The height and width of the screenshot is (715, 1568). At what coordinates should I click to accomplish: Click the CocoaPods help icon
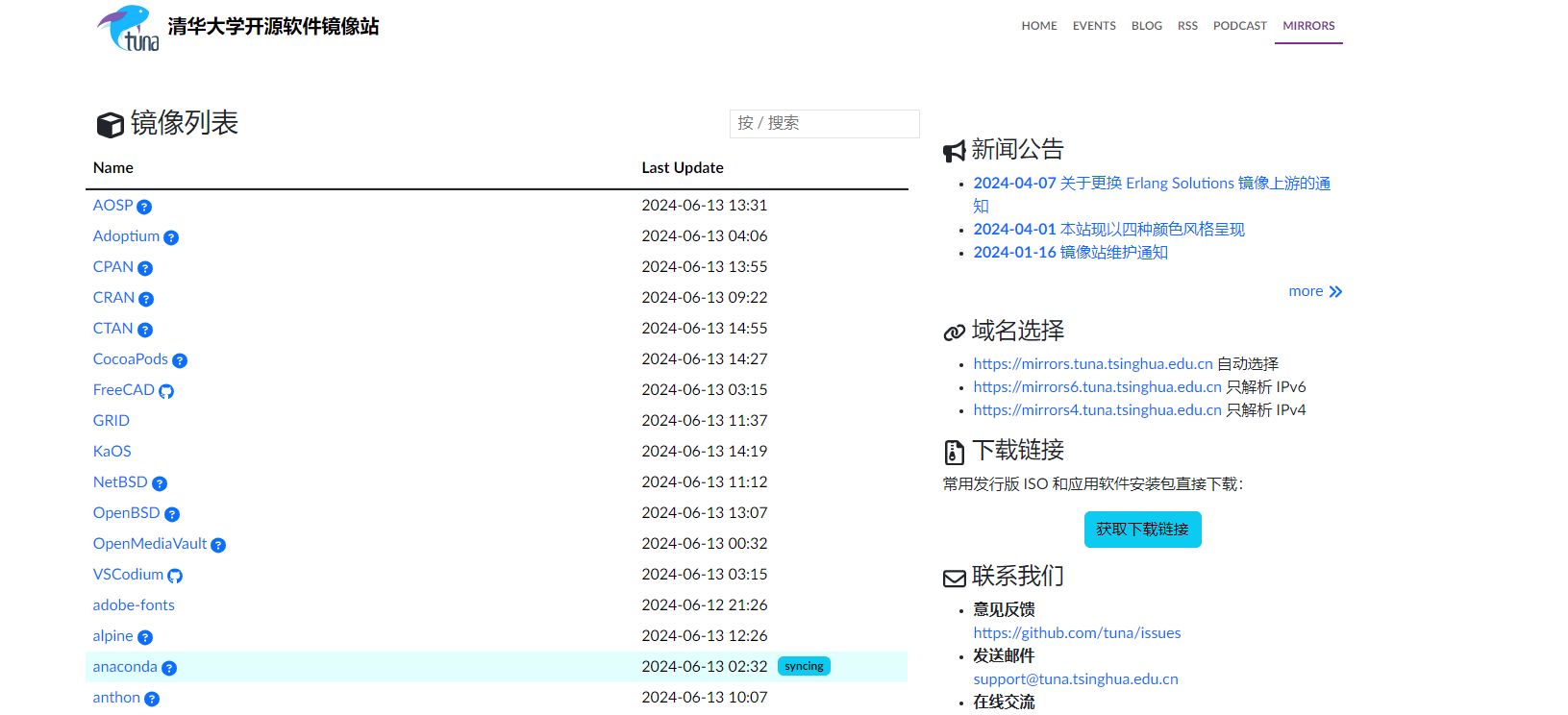180,360
